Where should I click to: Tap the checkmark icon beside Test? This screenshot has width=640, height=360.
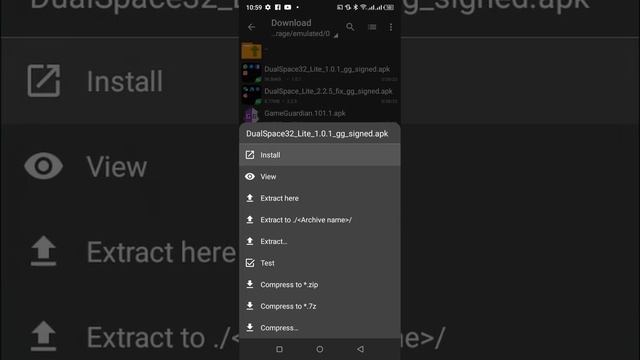tap(250, 263)
